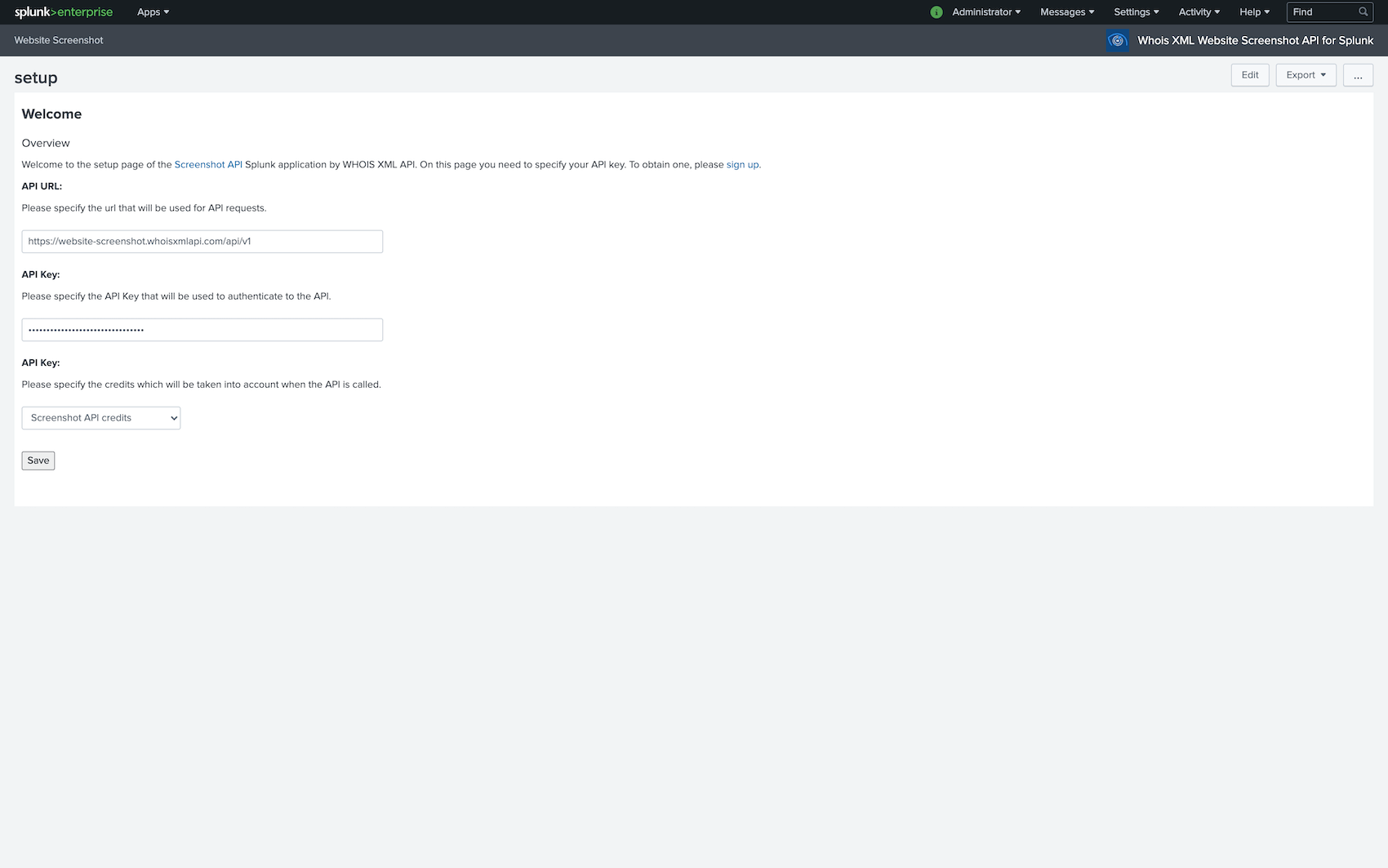Click the 'API URL:' label

click(x=42, y=186)
